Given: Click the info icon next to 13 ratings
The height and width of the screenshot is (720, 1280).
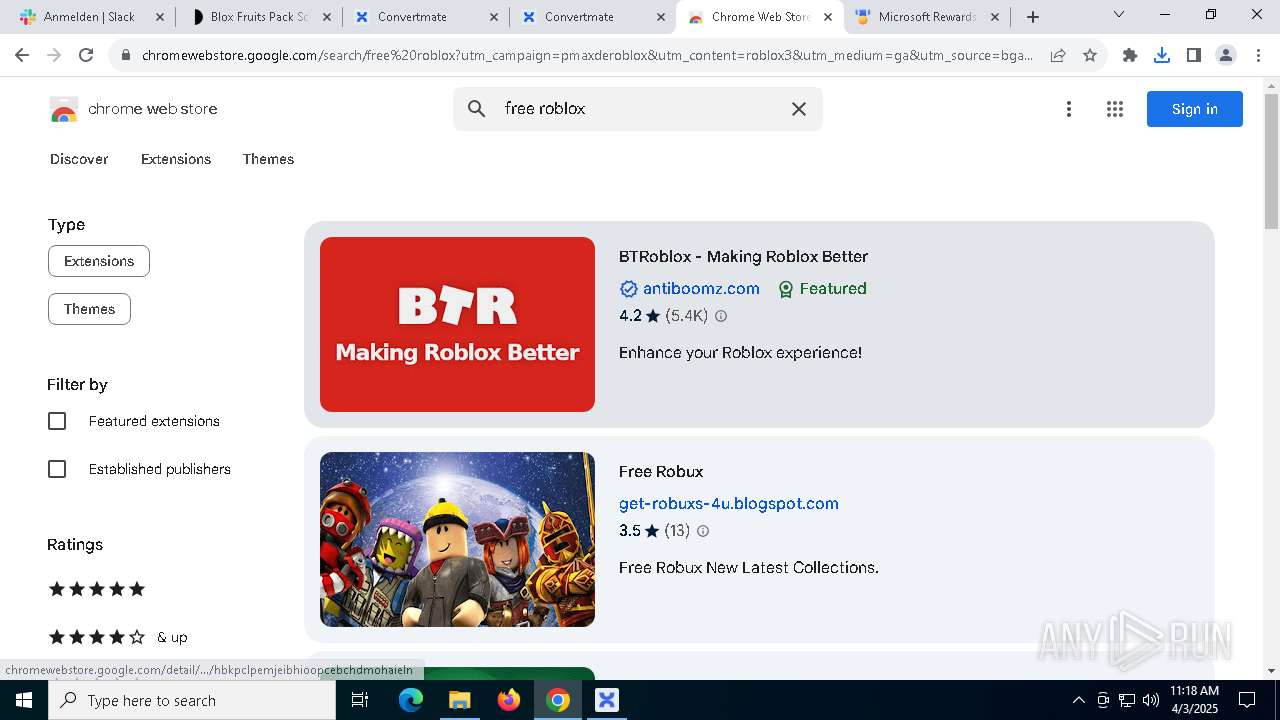Looking at the screenshot, I should click(x=703, y=531).
